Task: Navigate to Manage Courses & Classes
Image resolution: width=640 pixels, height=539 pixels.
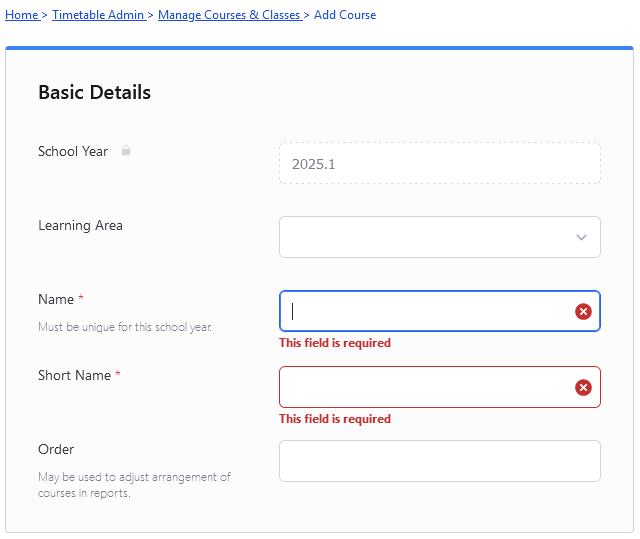Action: click(x=229, y=15)
